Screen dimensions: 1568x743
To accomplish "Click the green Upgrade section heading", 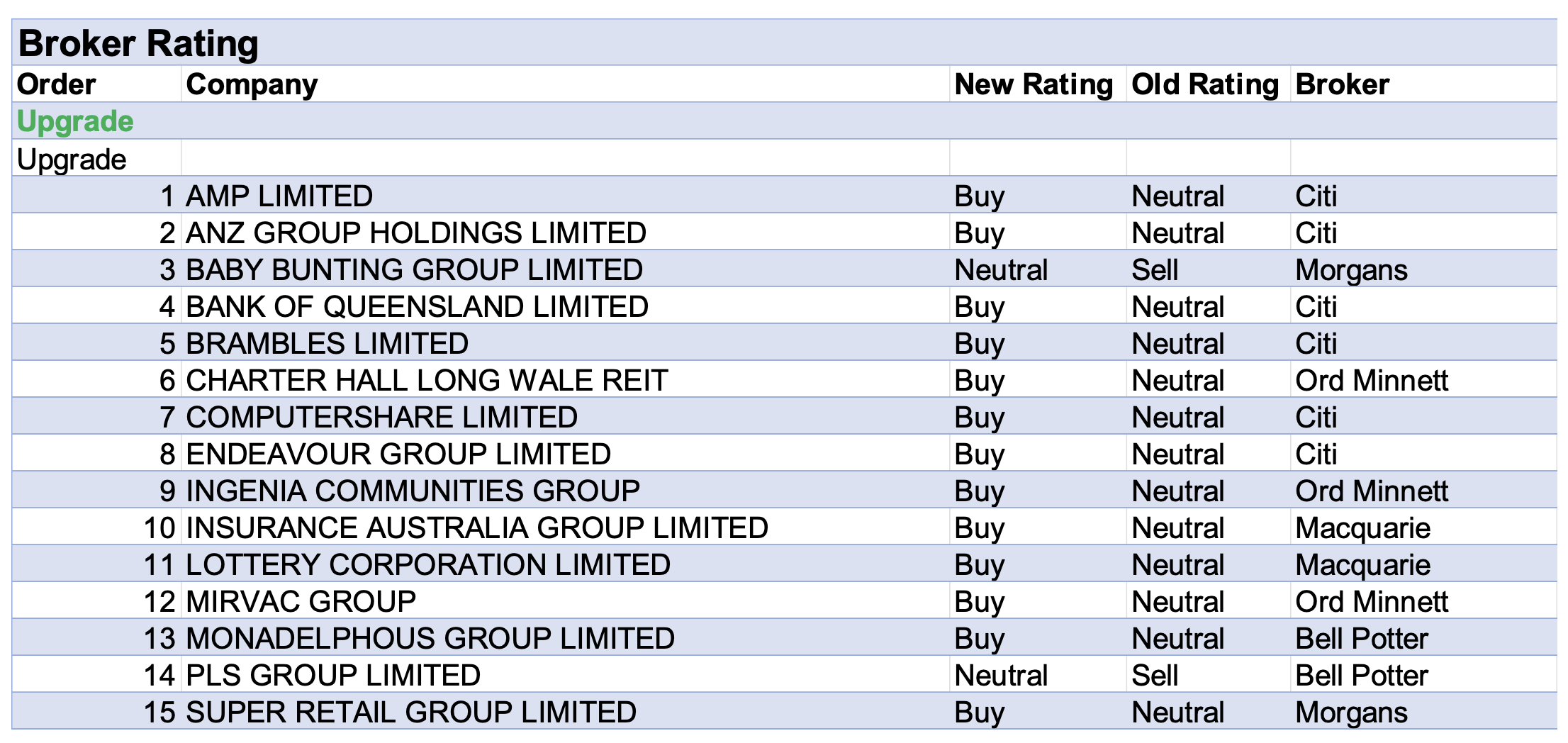I will coord(75,122).
